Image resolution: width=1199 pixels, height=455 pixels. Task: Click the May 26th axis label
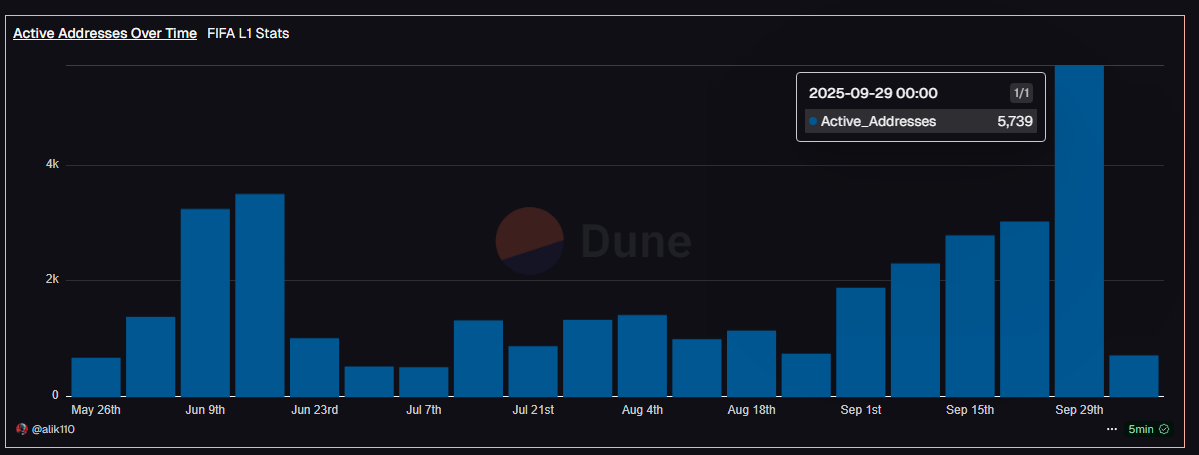click(96, 410)
